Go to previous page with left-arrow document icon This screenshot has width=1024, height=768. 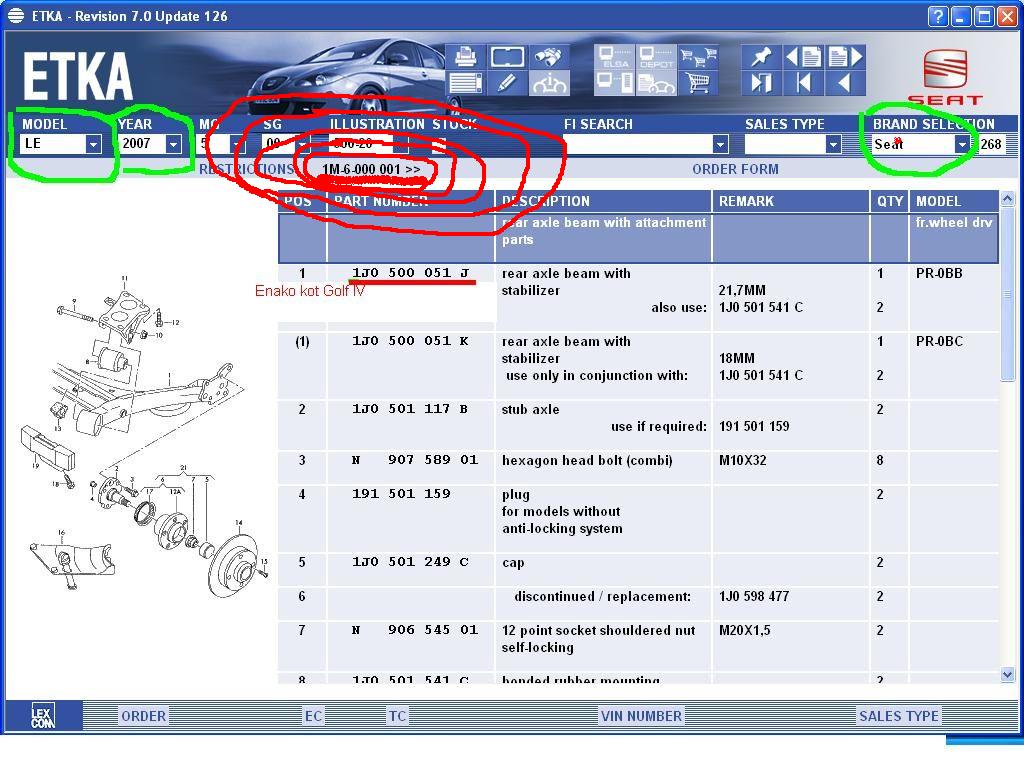[x=803, y=57]
